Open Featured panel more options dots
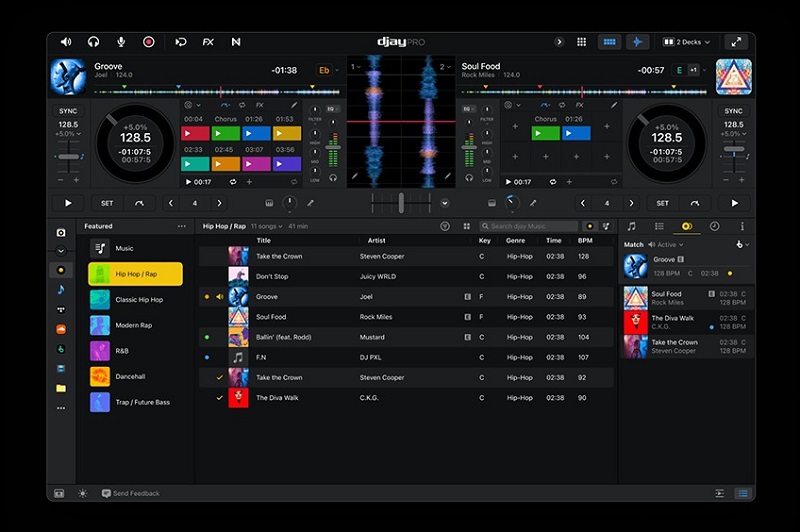Image resolution: width=800 pixels, height=532 pixels. (182, 226)
